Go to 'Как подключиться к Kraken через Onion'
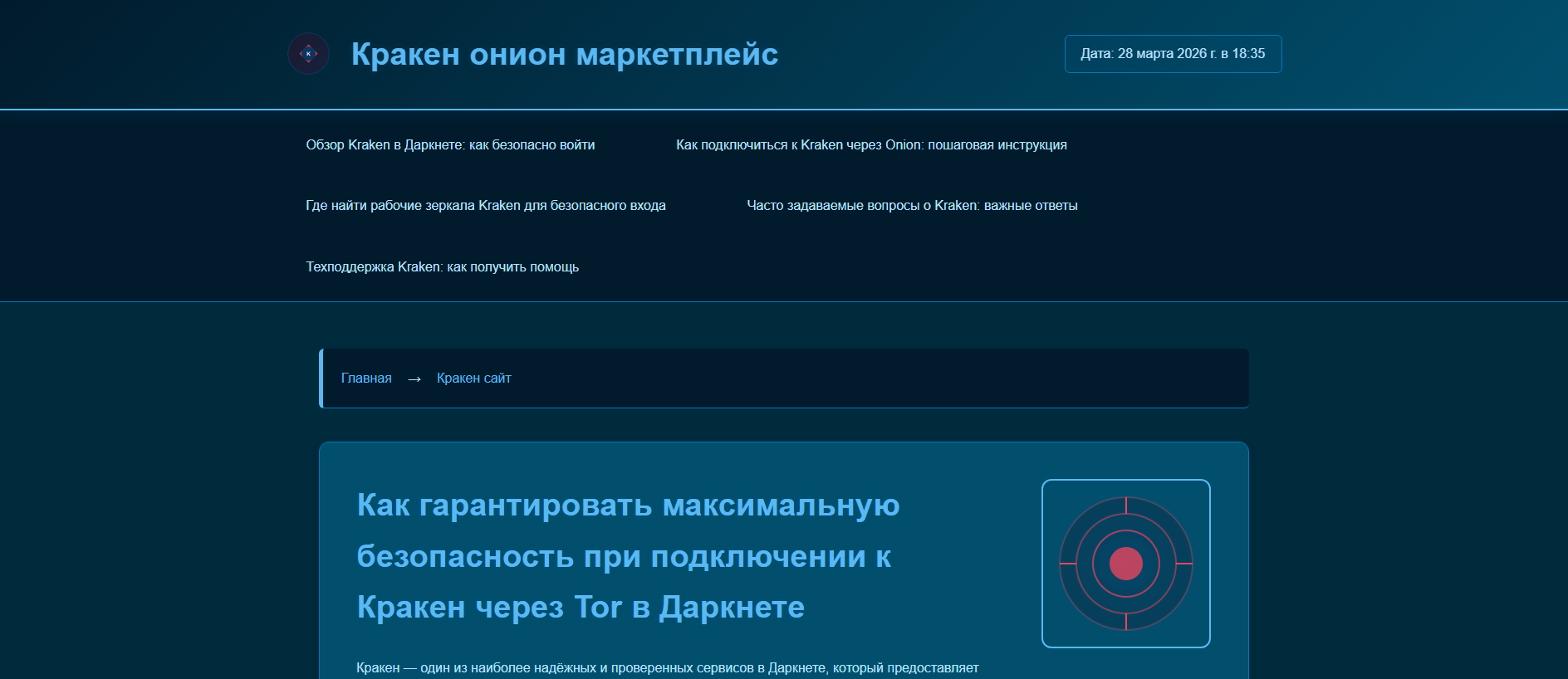 click(871, 145)
